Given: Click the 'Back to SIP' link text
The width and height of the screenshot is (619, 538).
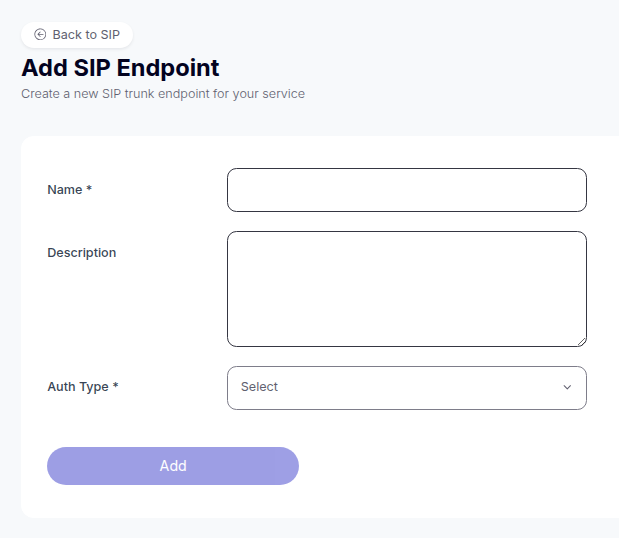Looking at the screenshot, I should point(86,34).
